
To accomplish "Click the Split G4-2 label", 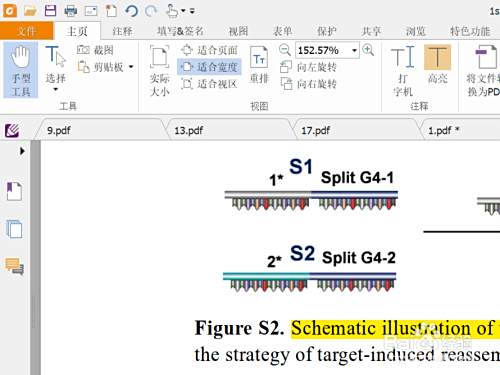I will (x=359, y=258).
